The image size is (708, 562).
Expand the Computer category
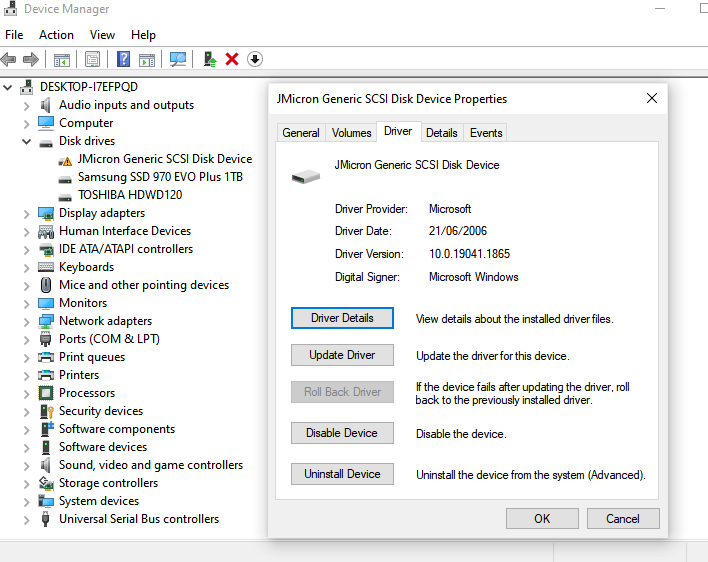click(x=27, y=124)
